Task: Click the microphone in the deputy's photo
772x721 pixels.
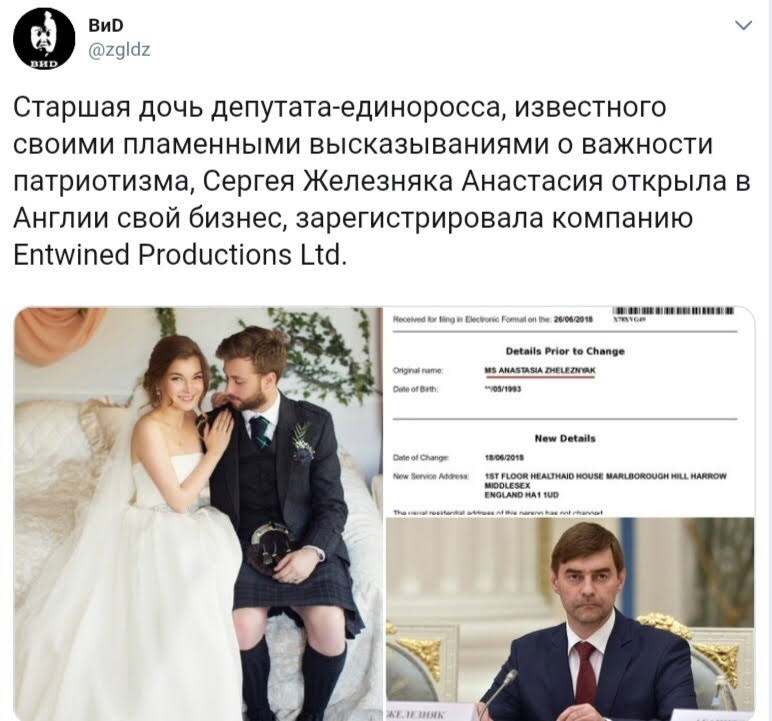Action: click(x=497, y=692)
